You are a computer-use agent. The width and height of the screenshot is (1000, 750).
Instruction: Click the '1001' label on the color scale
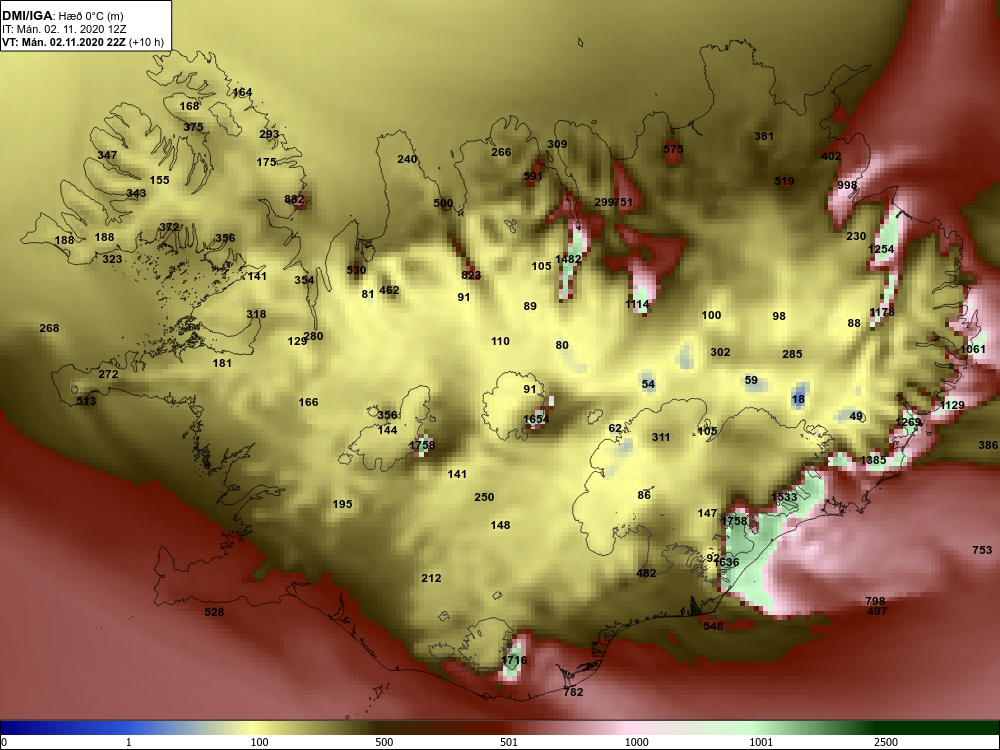point(761,742)
